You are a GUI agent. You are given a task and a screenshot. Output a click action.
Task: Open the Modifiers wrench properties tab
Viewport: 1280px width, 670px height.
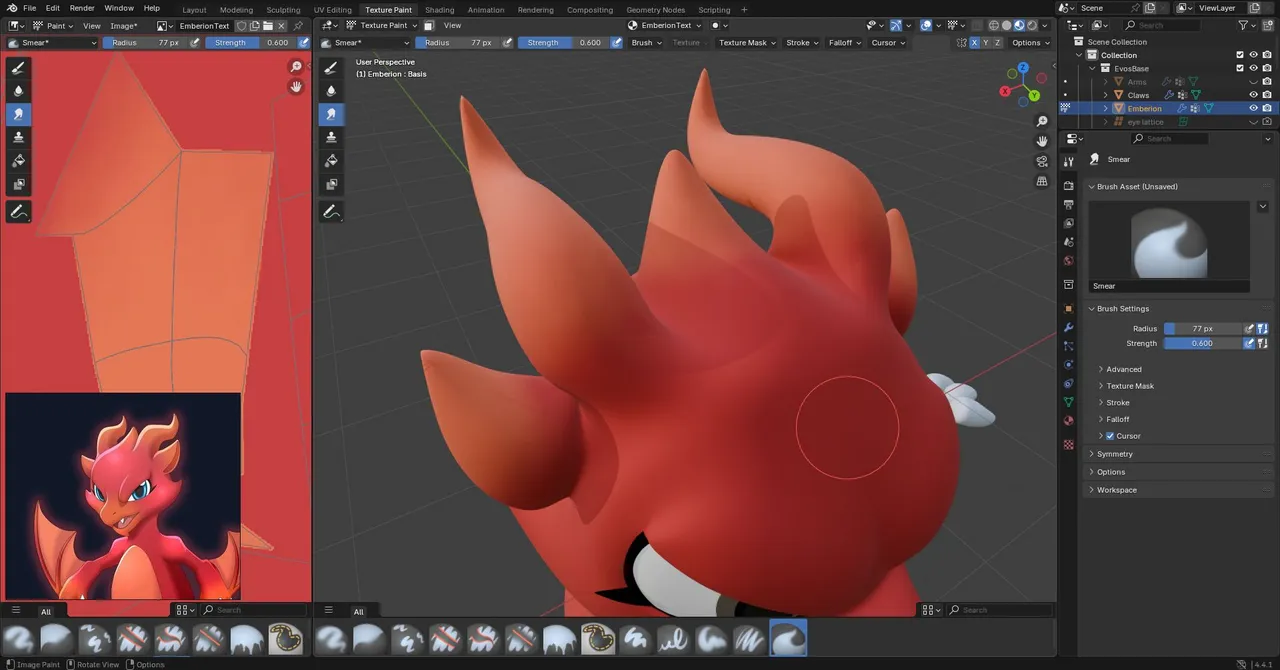pyautogui.click(x=1069, y=327)
